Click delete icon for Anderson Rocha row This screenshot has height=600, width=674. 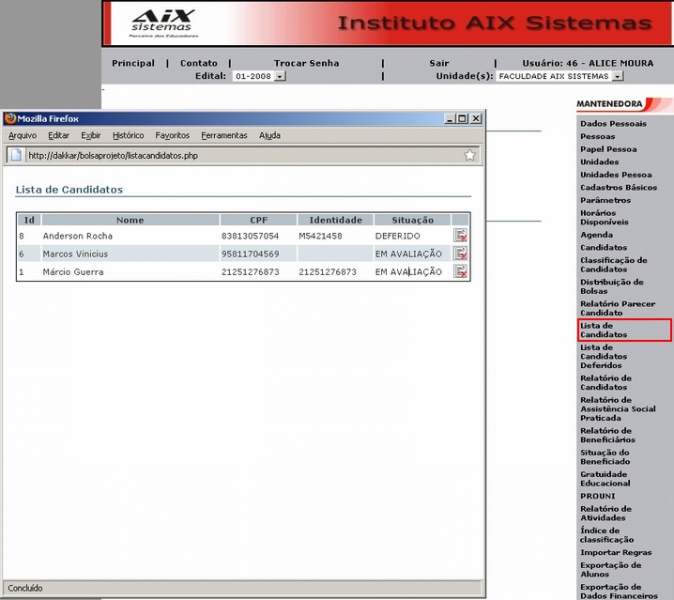coord(460,236)
